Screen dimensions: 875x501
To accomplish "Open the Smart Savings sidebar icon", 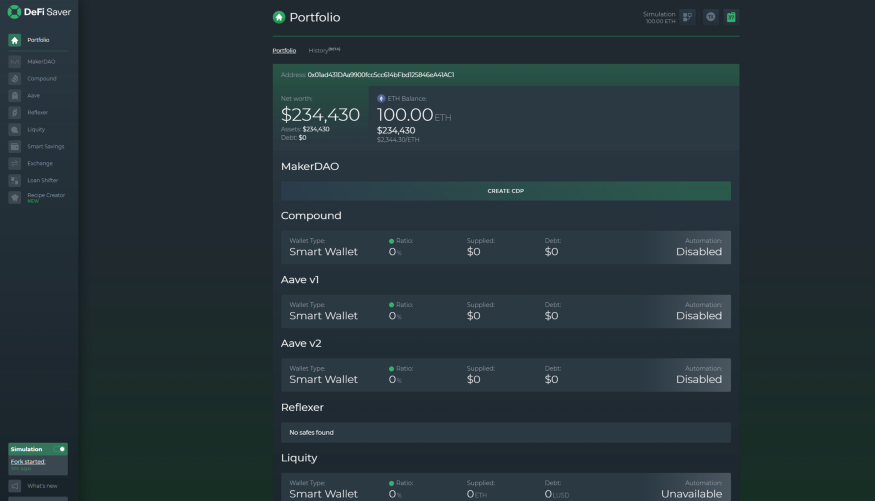I will tap(15, 146).
